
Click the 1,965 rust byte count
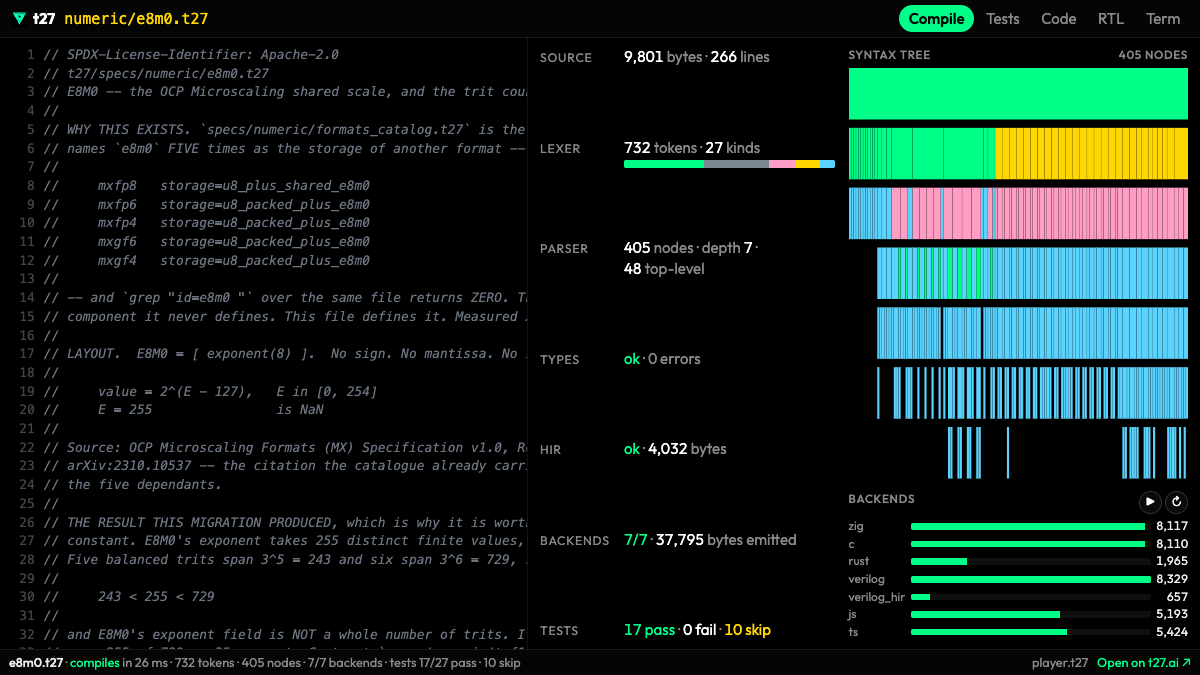click(x=1172, y=562)
